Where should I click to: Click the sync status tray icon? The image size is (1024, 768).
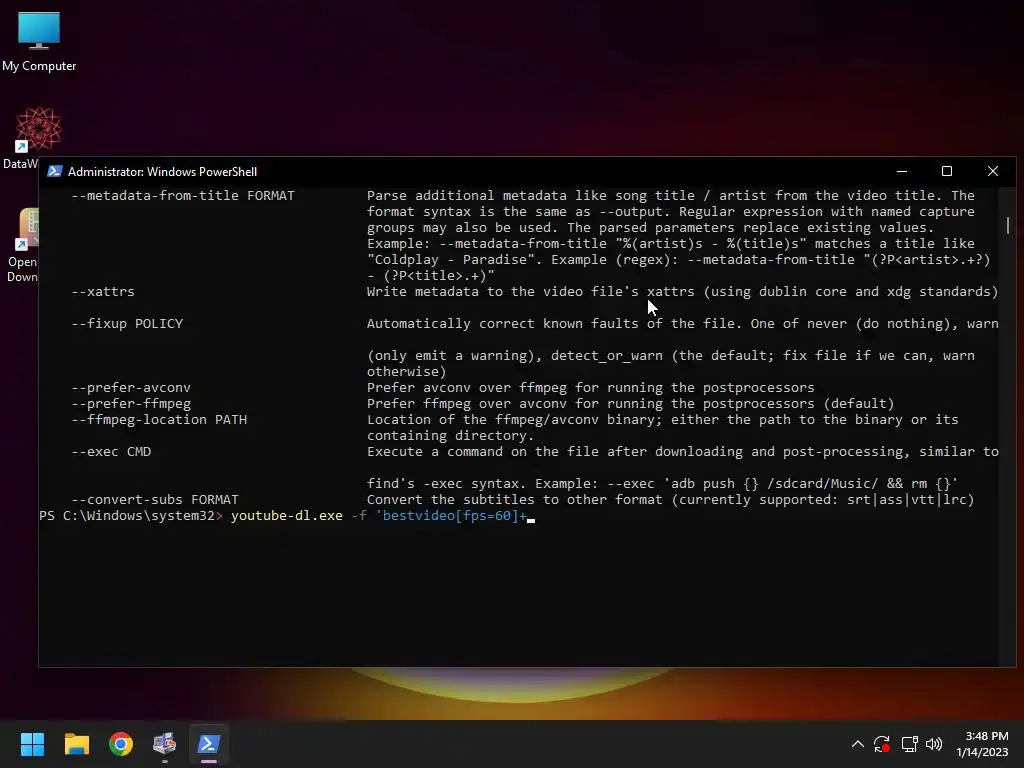point(882,744)
